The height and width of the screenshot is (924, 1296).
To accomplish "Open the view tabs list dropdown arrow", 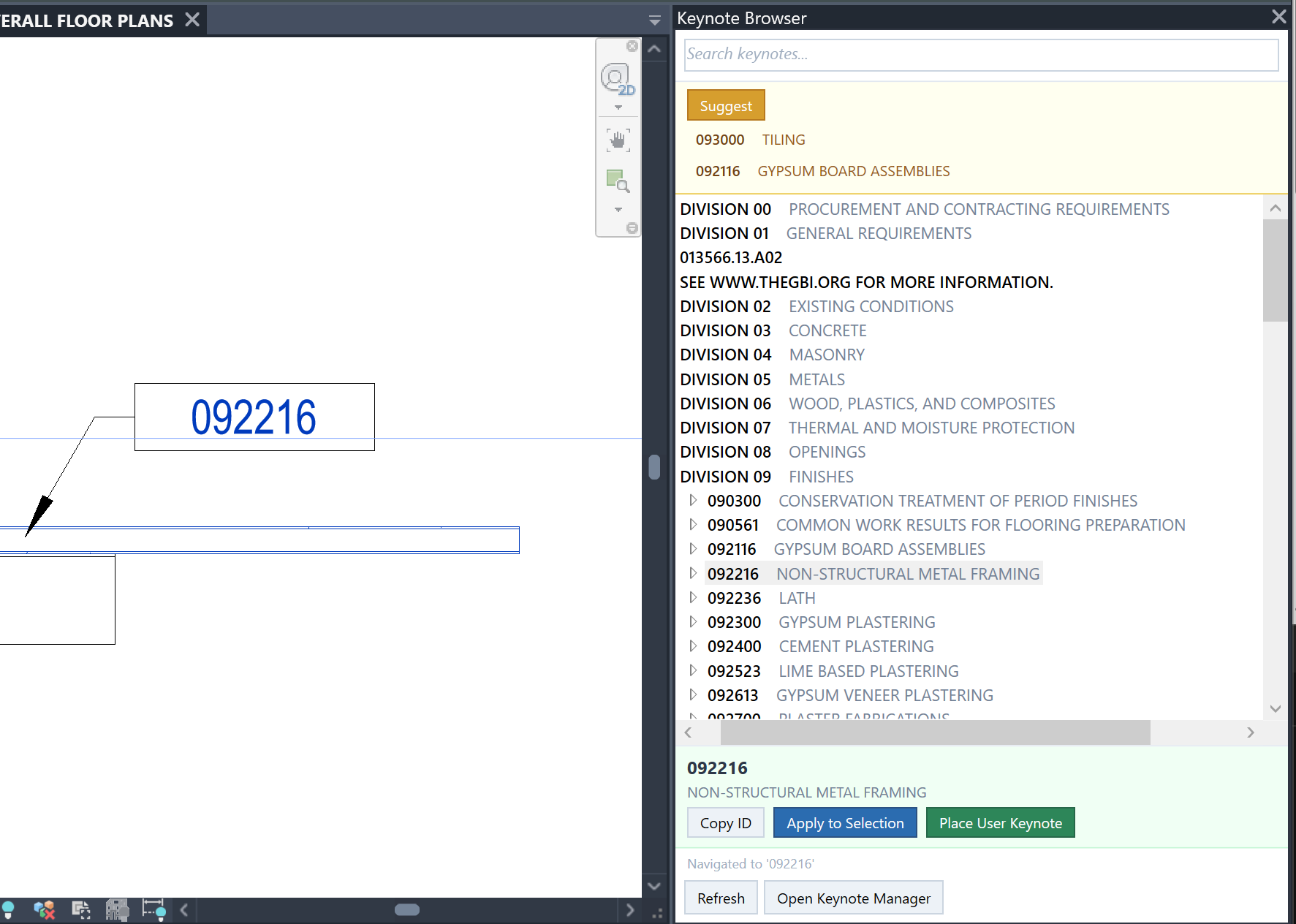I will (654, 20).
